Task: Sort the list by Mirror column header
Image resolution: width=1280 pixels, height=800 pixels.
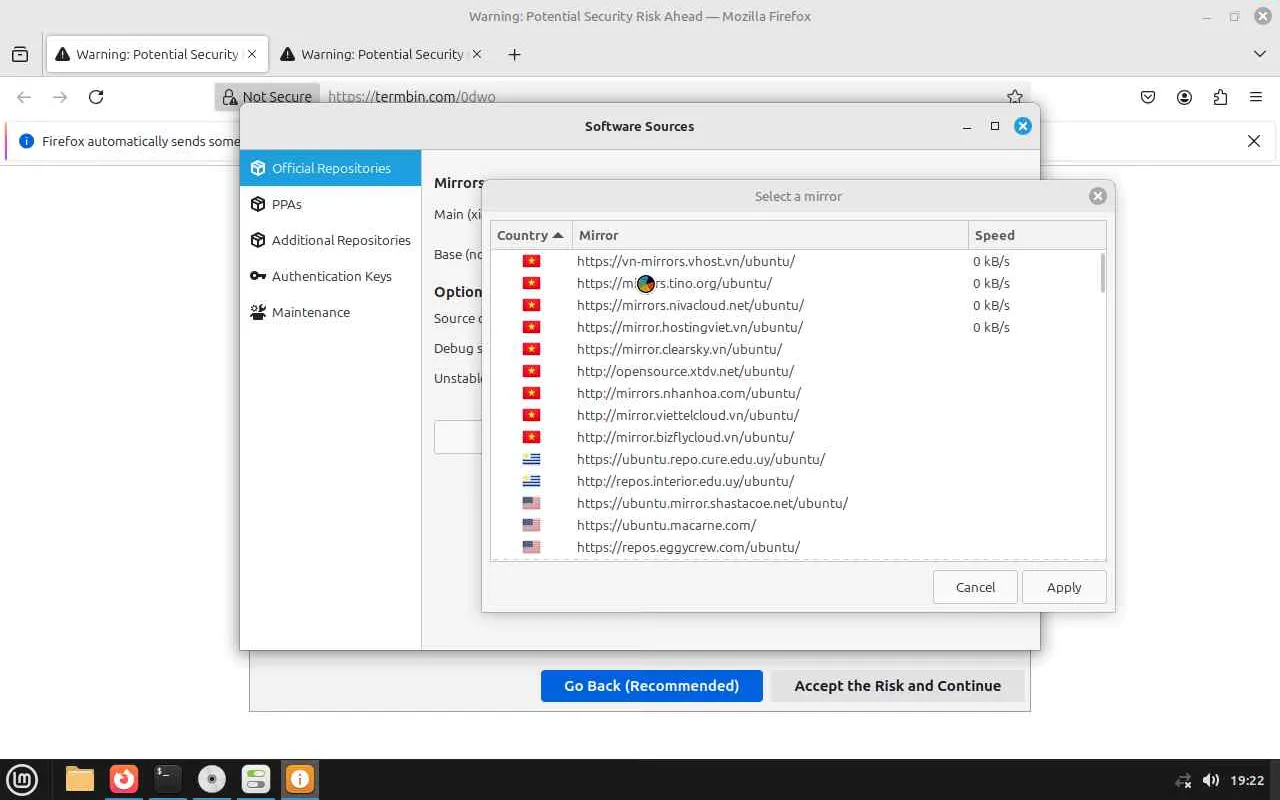Action: [770, 235]
